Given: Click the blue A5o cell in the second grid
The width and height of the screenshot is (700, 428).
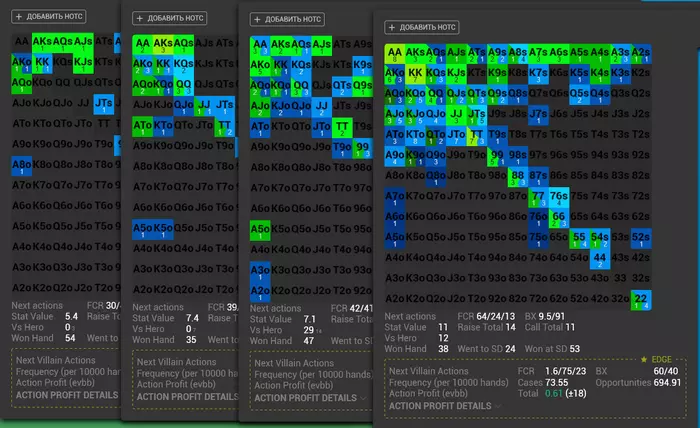Looking at the screenshot, I should pyautogui.click(x=144, y=227).
